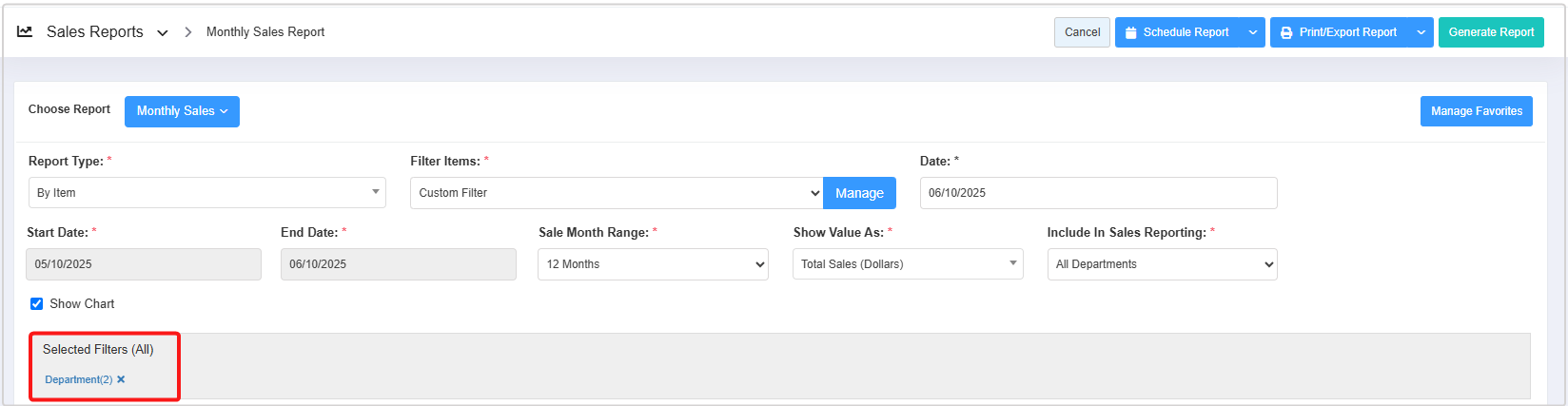Remove the Department(2) filter with X icon

121,379
